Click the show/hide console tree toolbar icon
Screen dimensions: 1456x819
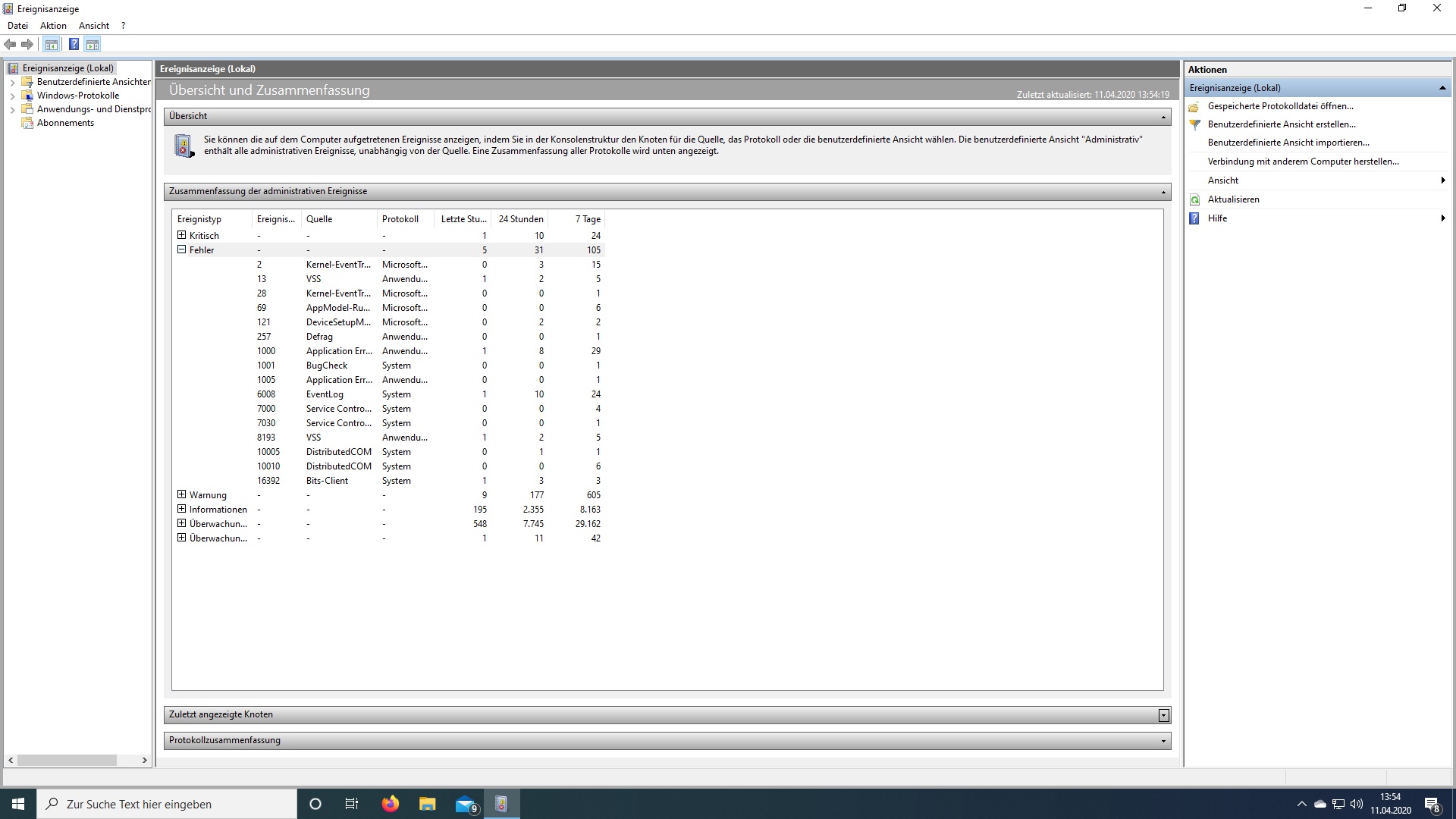point(51,44)
